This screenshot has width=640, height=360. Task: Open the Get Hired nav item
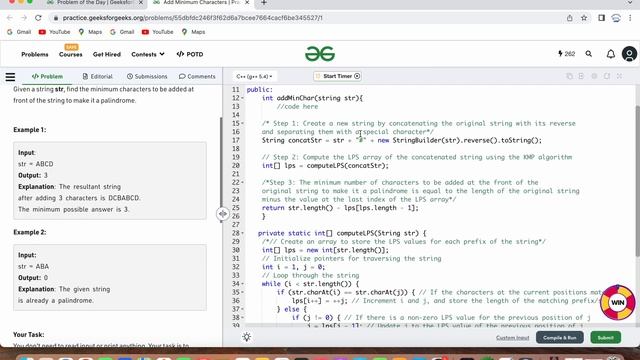coord(107,54)
